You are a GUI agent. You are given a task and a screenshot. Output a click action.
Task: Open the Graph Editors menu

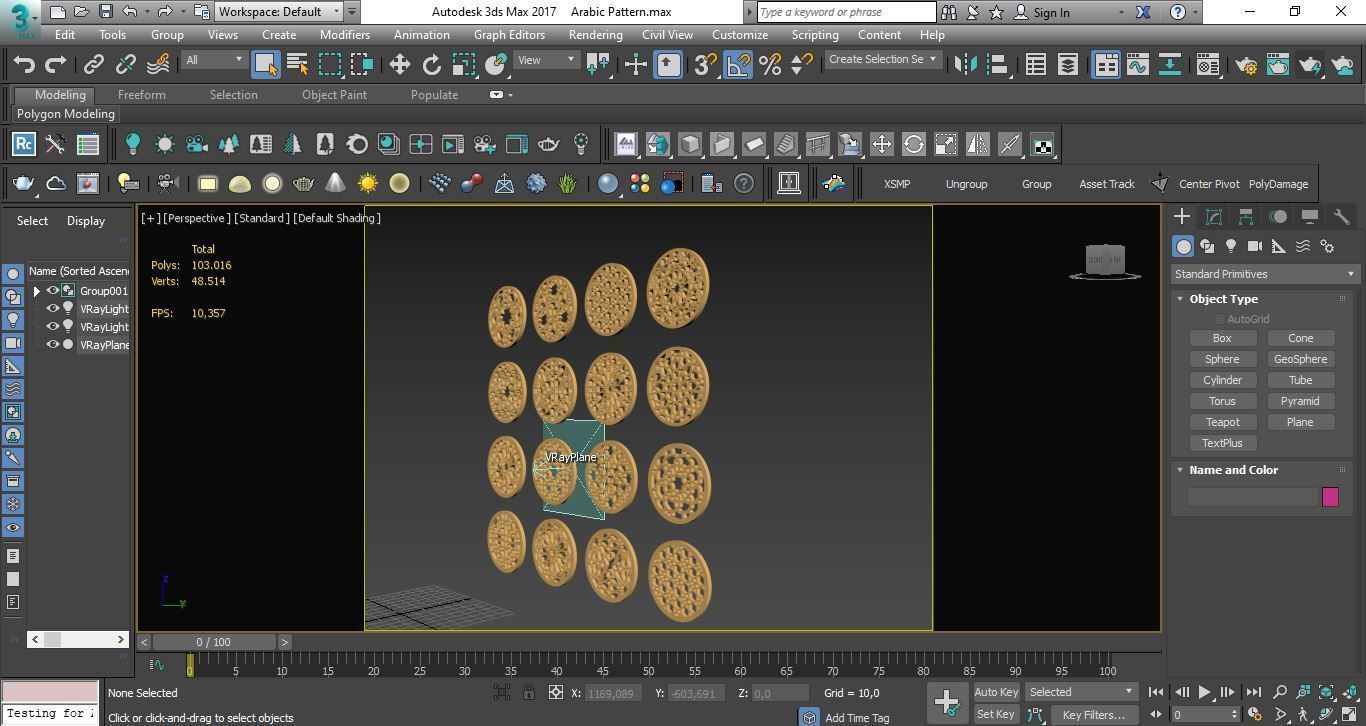[509, 34]
